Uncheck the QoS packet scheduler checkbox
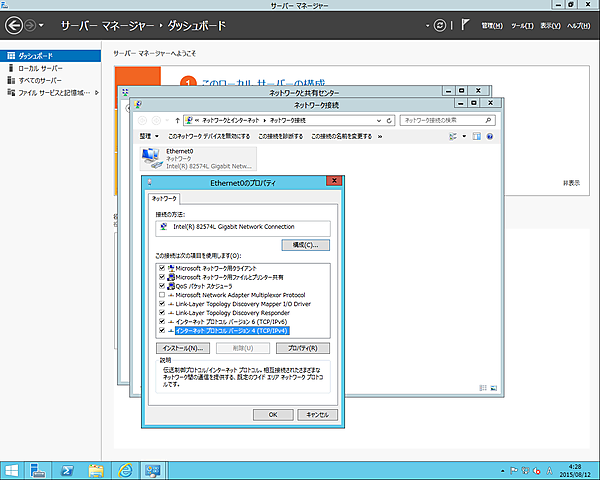The width and height of the screenshot is (600, 480). point(162,285)
